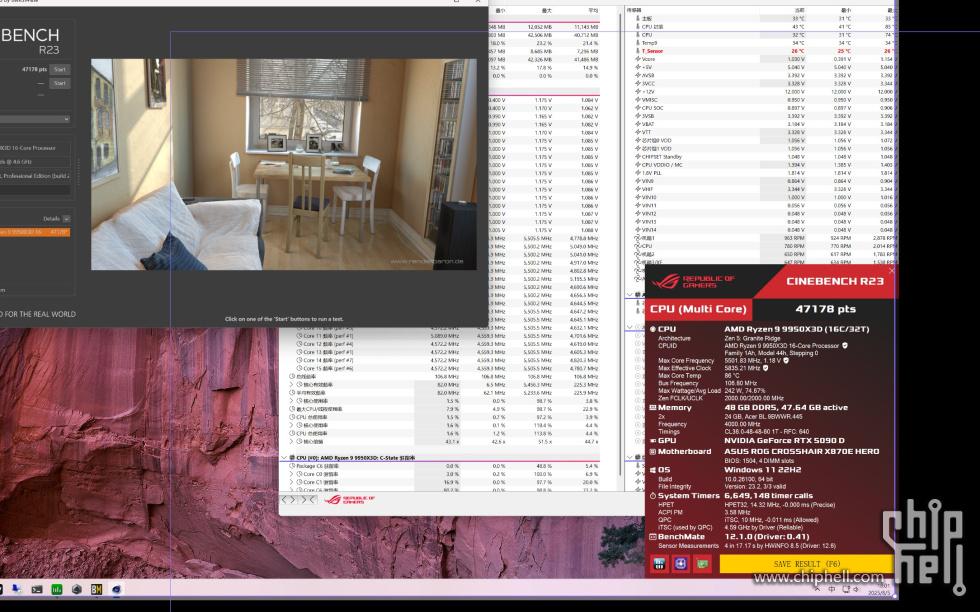980x612 pixels.
Task: Click the 16-Core Processor field in Cinebench
Action: [x=34, y=148]
